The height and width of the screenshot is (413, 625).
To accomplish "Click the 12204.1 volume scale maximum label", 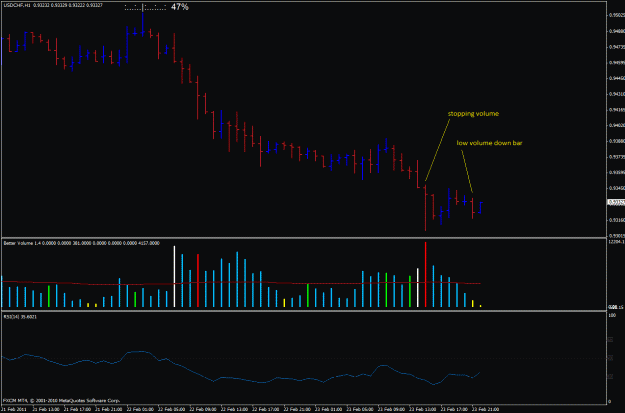I will (x=615, y=242).
